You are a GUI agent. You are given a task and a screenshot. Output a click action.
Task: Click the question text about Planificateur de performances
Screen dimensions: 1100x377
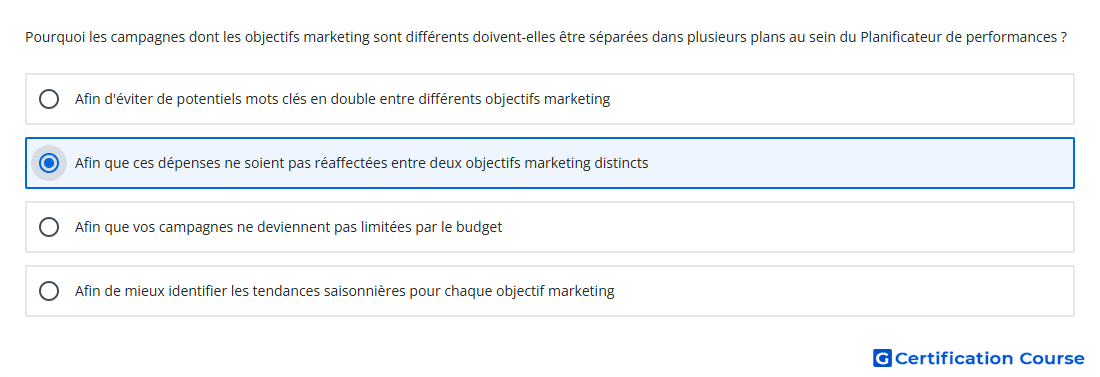pyautogui.click(x=546, y=37)
